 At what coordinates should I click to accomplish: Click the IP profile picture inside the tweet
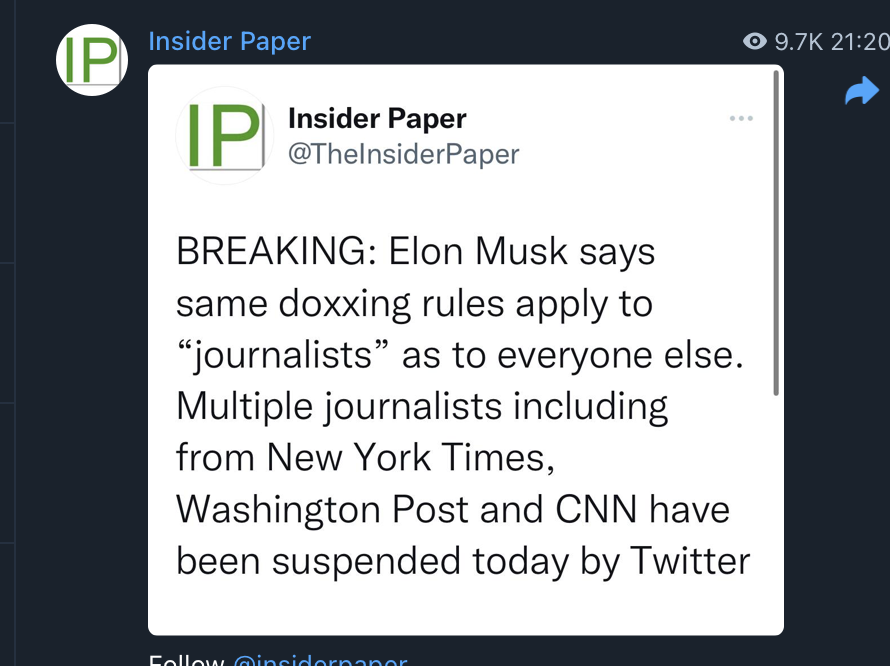coord(225,136)
